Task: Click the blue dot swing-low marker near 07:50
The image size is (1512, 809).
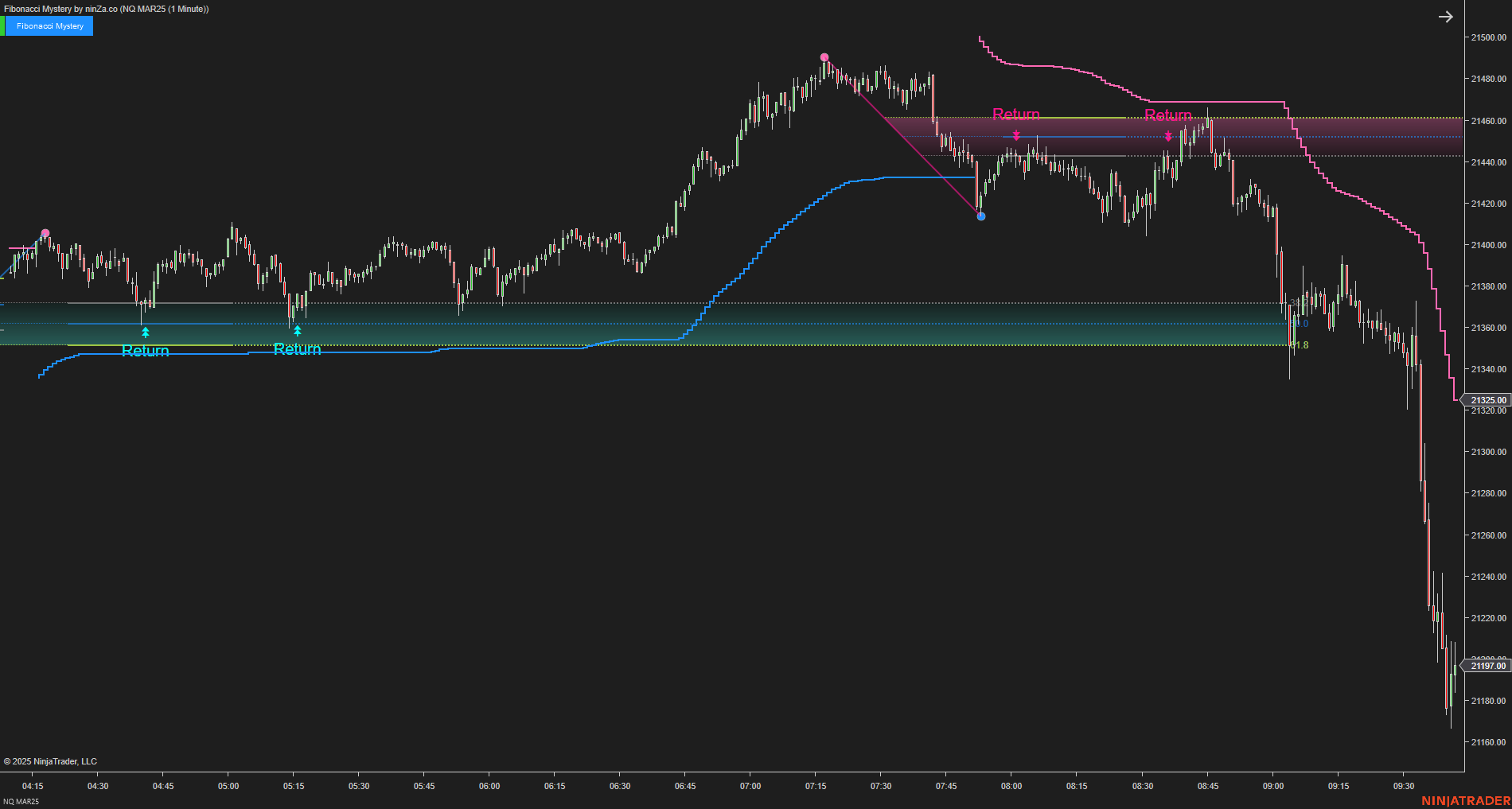Action: point(980,216)
